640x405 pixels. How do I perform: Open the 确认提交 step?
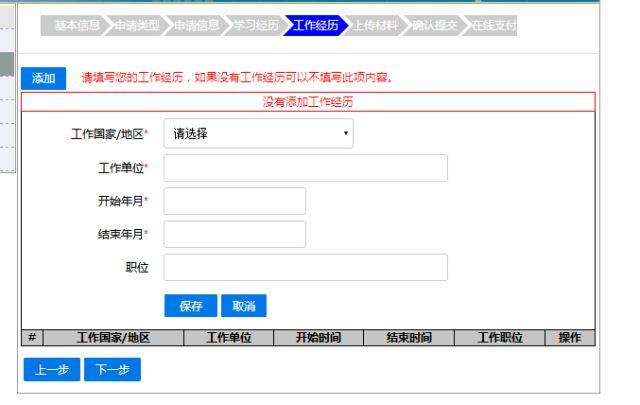click(436, 26)
